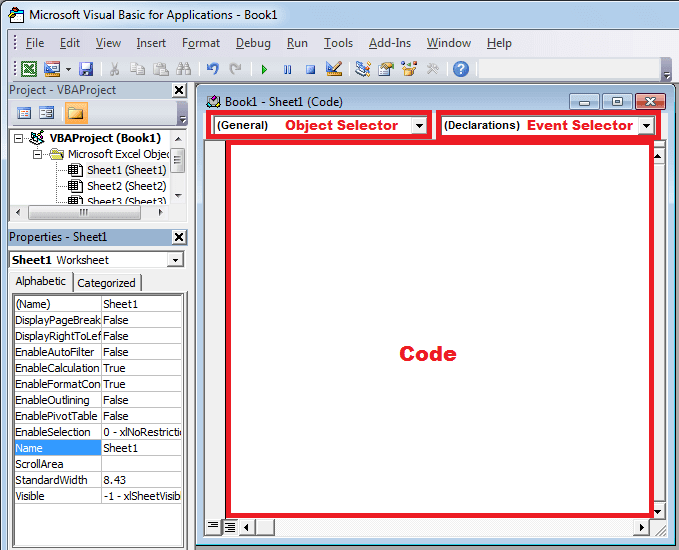Click View Code icon in Project pane

pos(24,113)
